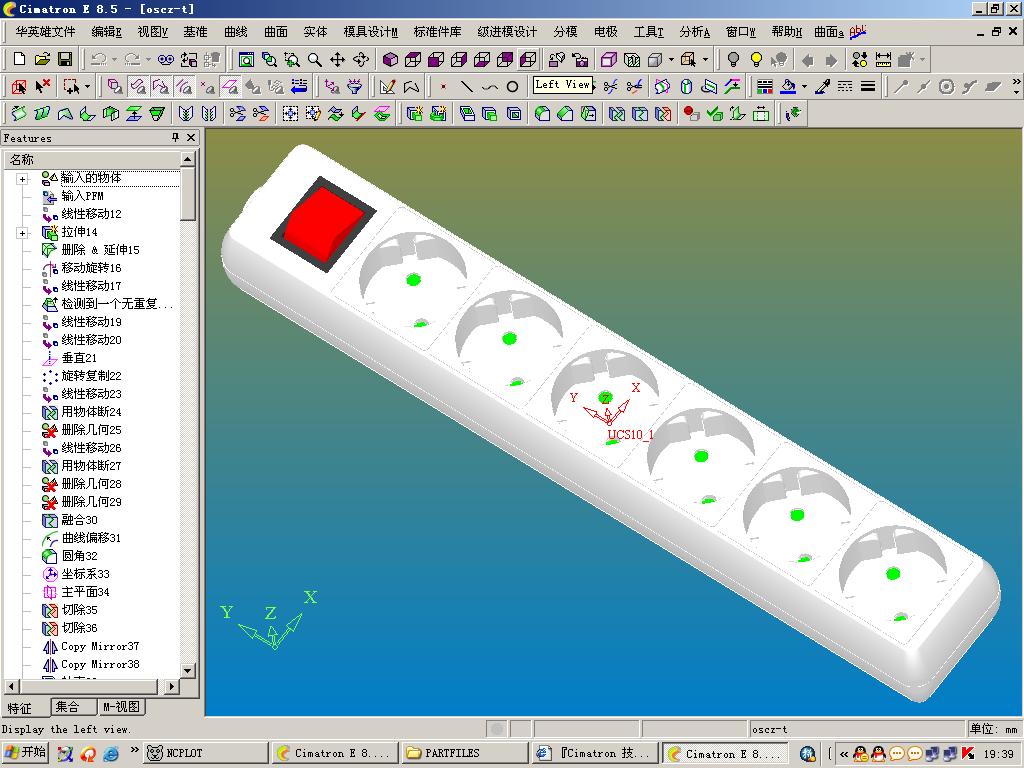
Task: Click the feature tree scroll-down arrow
Action: [187, 671]
